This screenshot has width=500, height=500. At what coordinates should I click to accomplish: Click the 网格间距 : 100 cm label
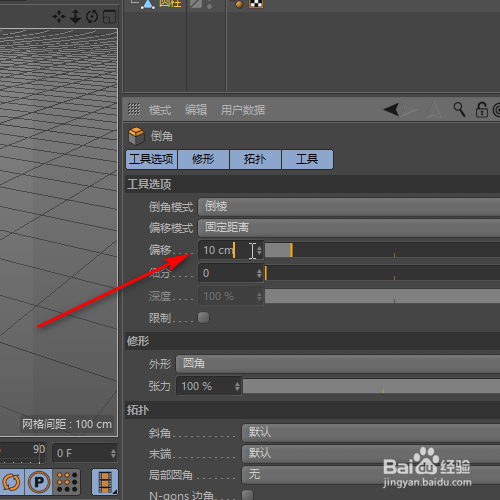(67, 424)
